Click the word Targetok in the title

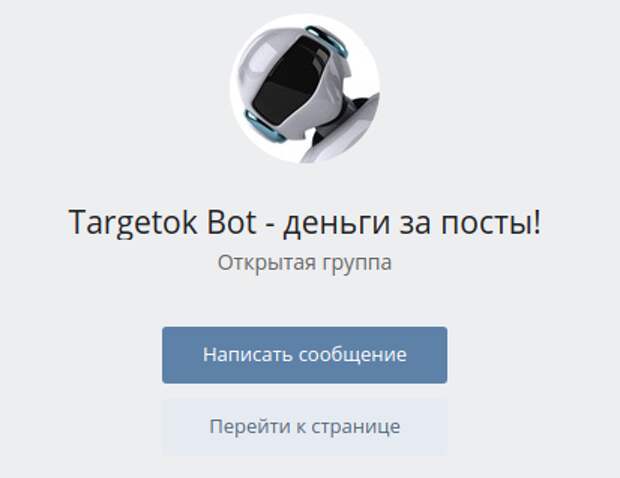click(x=132, y=223)
